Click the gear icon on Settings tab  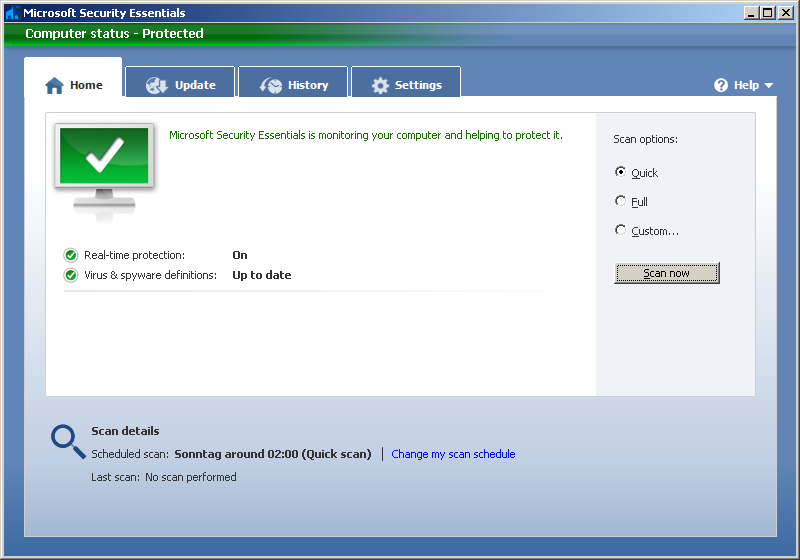[380, 86]
